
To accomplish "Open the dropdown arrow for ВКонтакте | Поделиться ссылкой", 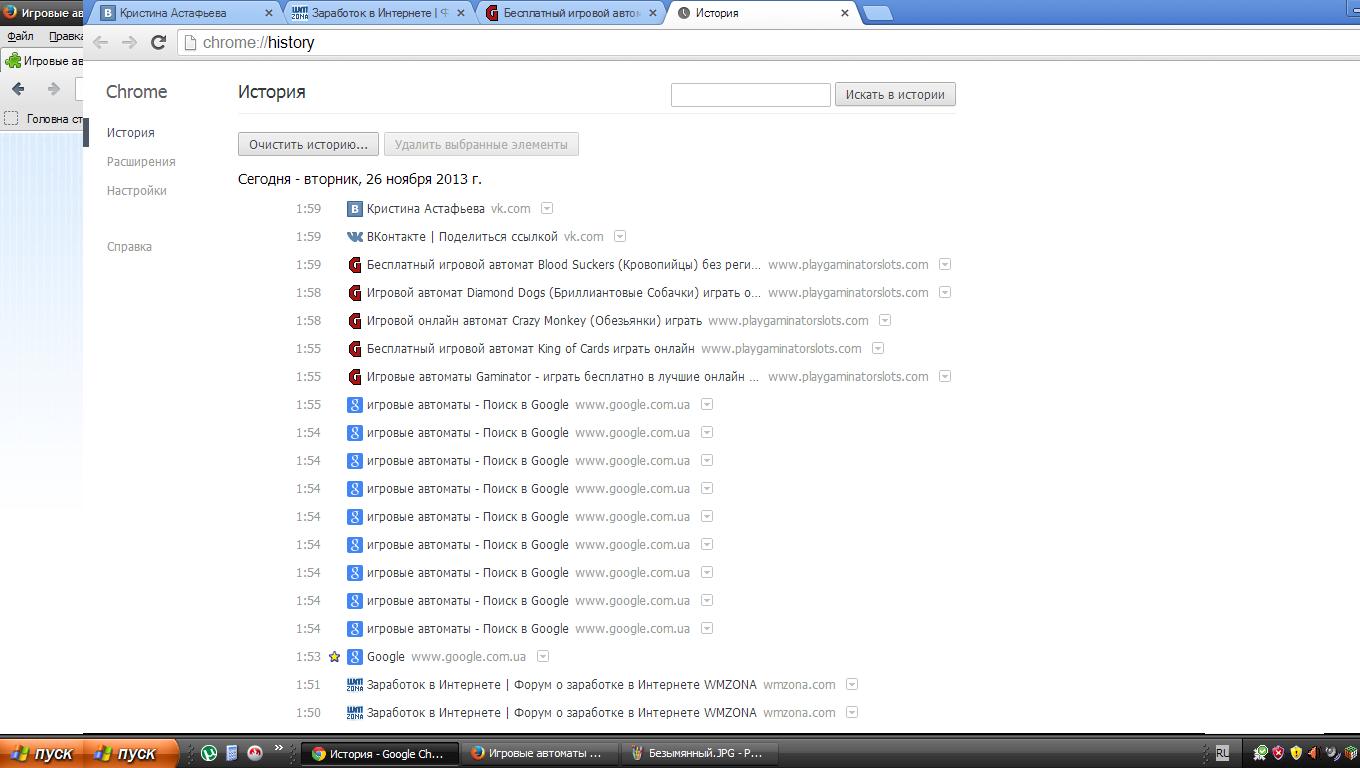I will click(620, 236).
